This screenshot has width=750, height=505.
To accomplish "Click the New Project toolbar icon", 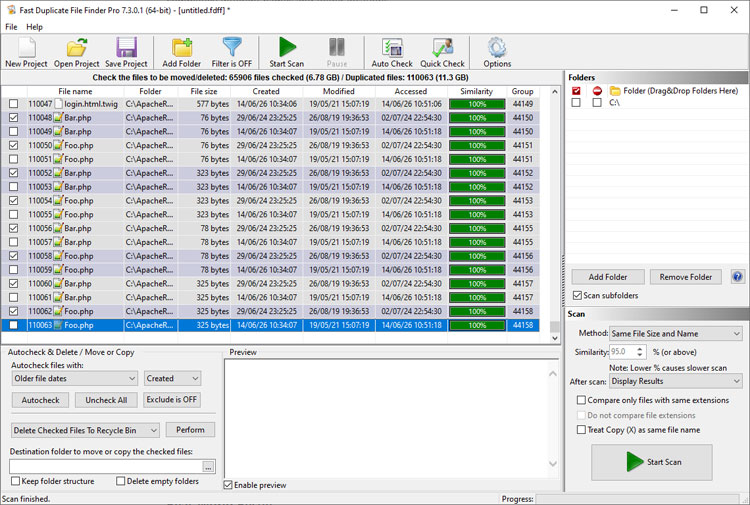I will [x=26, y=52].
